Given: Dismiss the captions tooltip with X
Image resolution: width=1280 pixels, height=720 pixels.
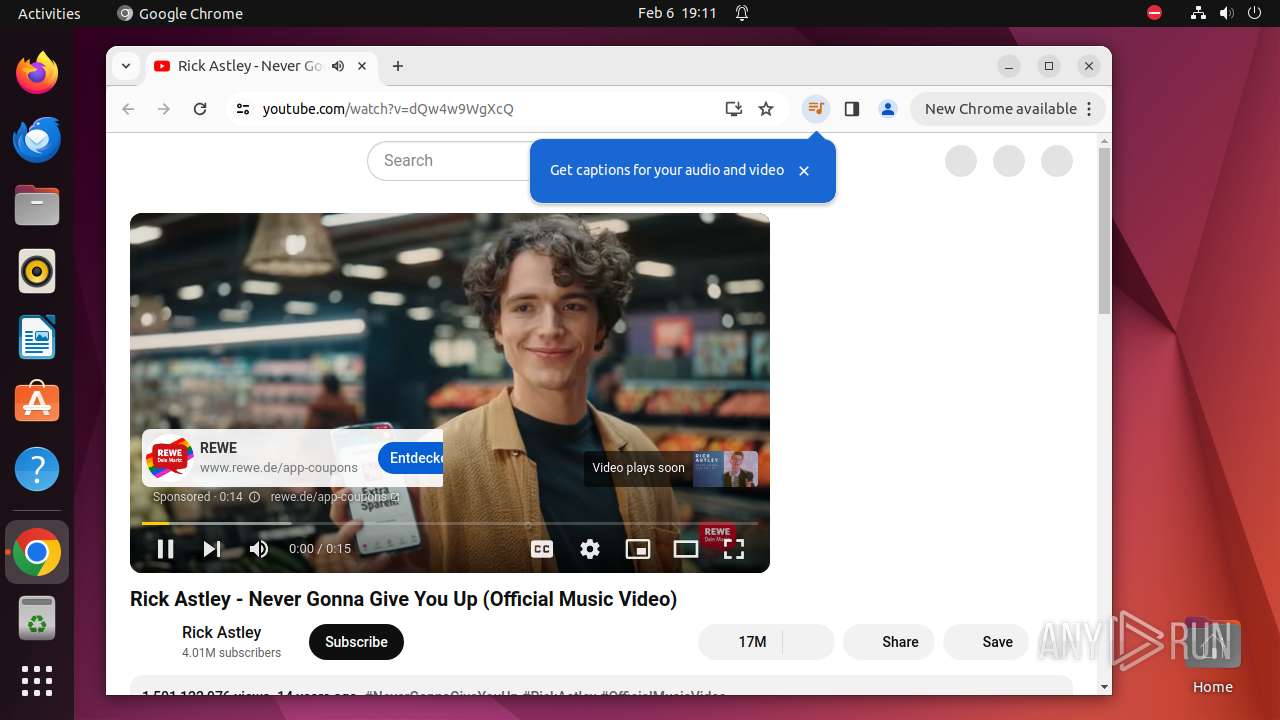Looking at the screenshot, I should click(804, 171).
